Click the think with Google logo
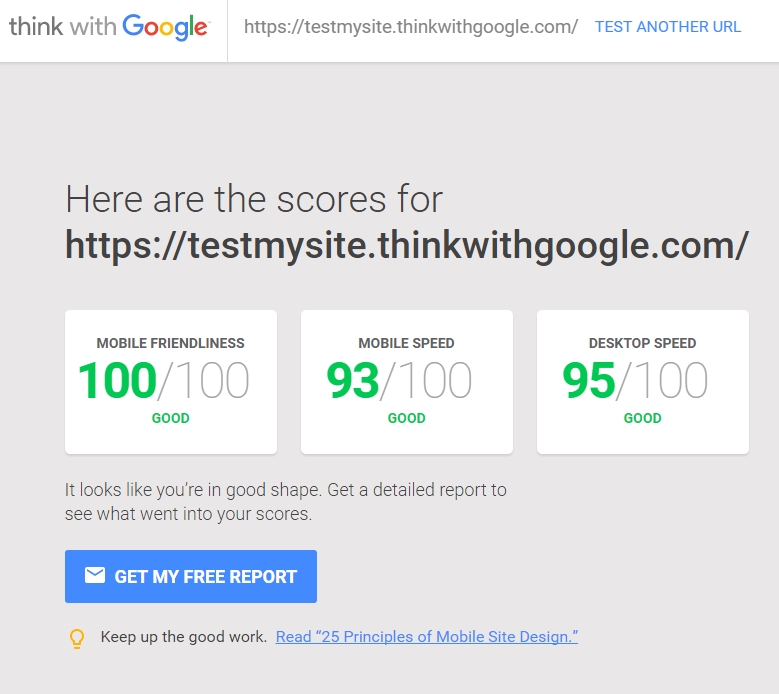Viewport: 779px width, 694px height. (x=109, y=27)
